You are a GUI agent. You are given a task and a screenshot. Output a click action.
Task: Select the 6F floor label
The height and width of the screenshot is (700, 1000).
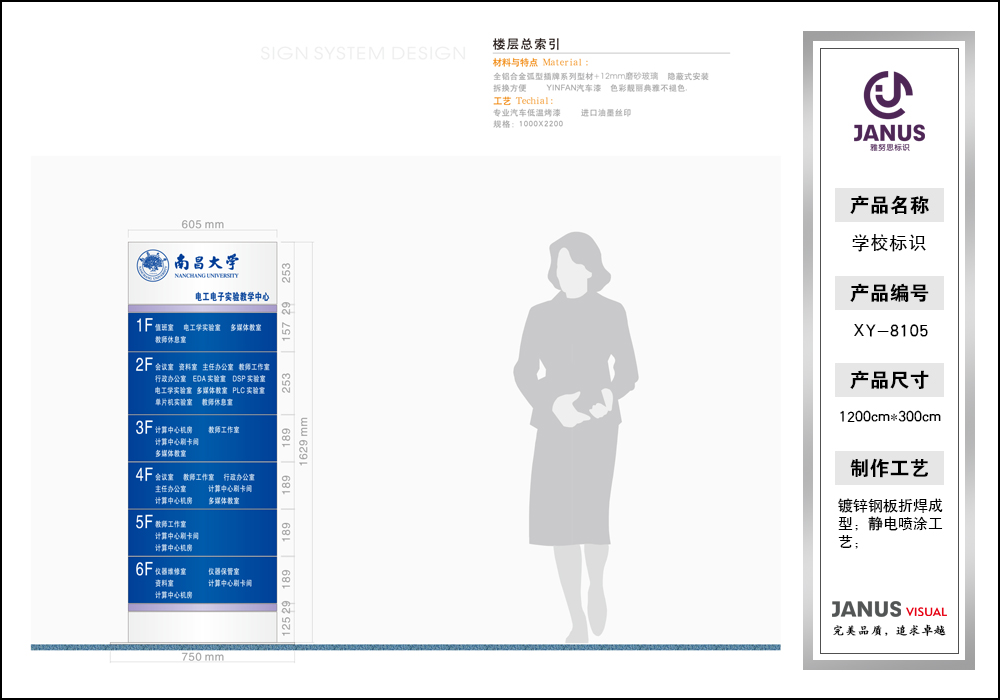point(144,569)
